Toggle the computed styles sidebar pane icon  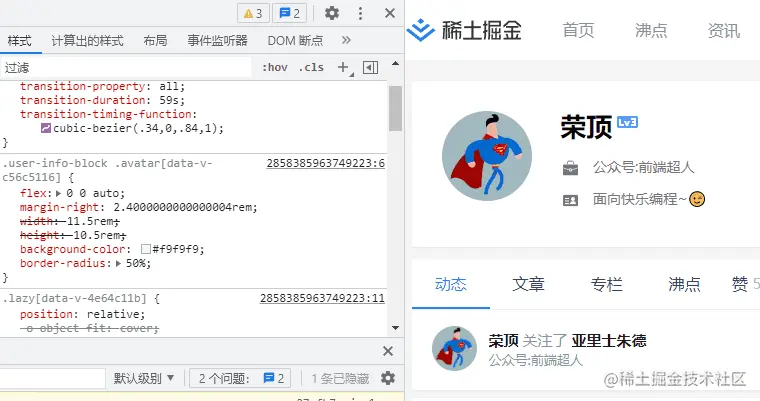(370, 67)
